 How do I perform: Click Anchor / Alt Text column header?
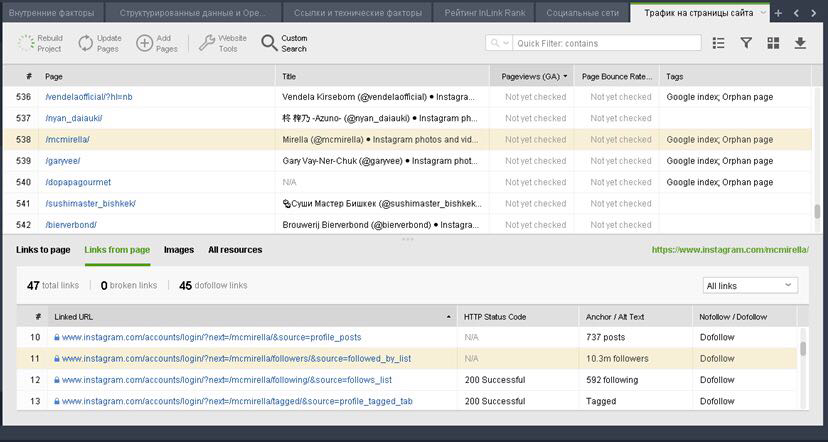[x=635, y=317]
